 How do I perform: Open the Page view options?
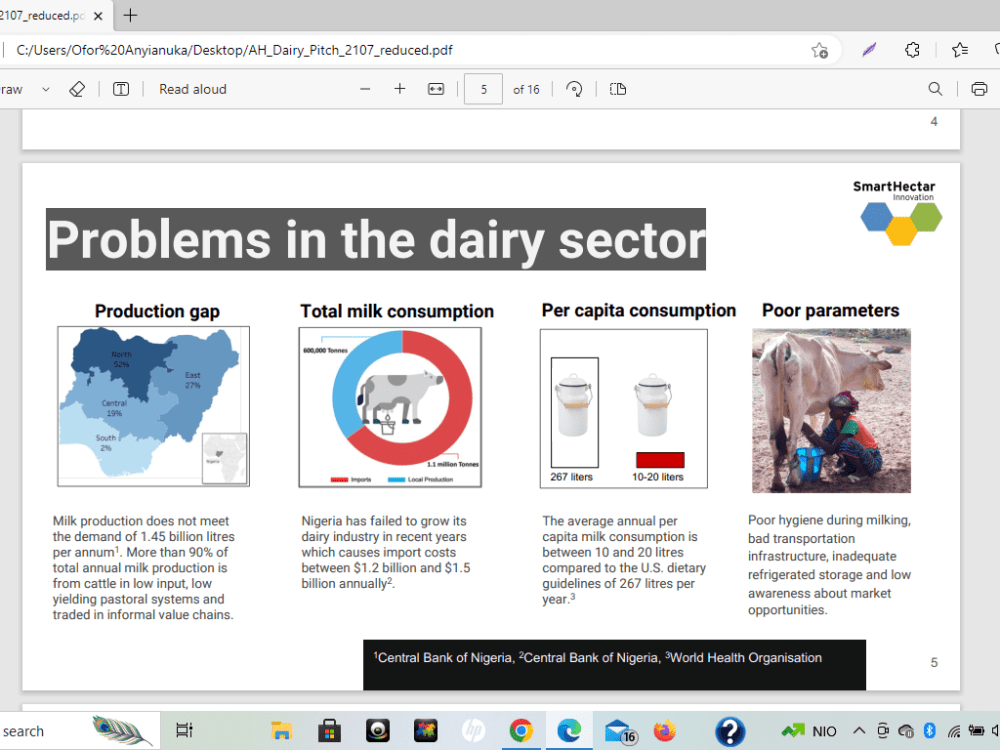pyautogui.click(x=618, y=89)
